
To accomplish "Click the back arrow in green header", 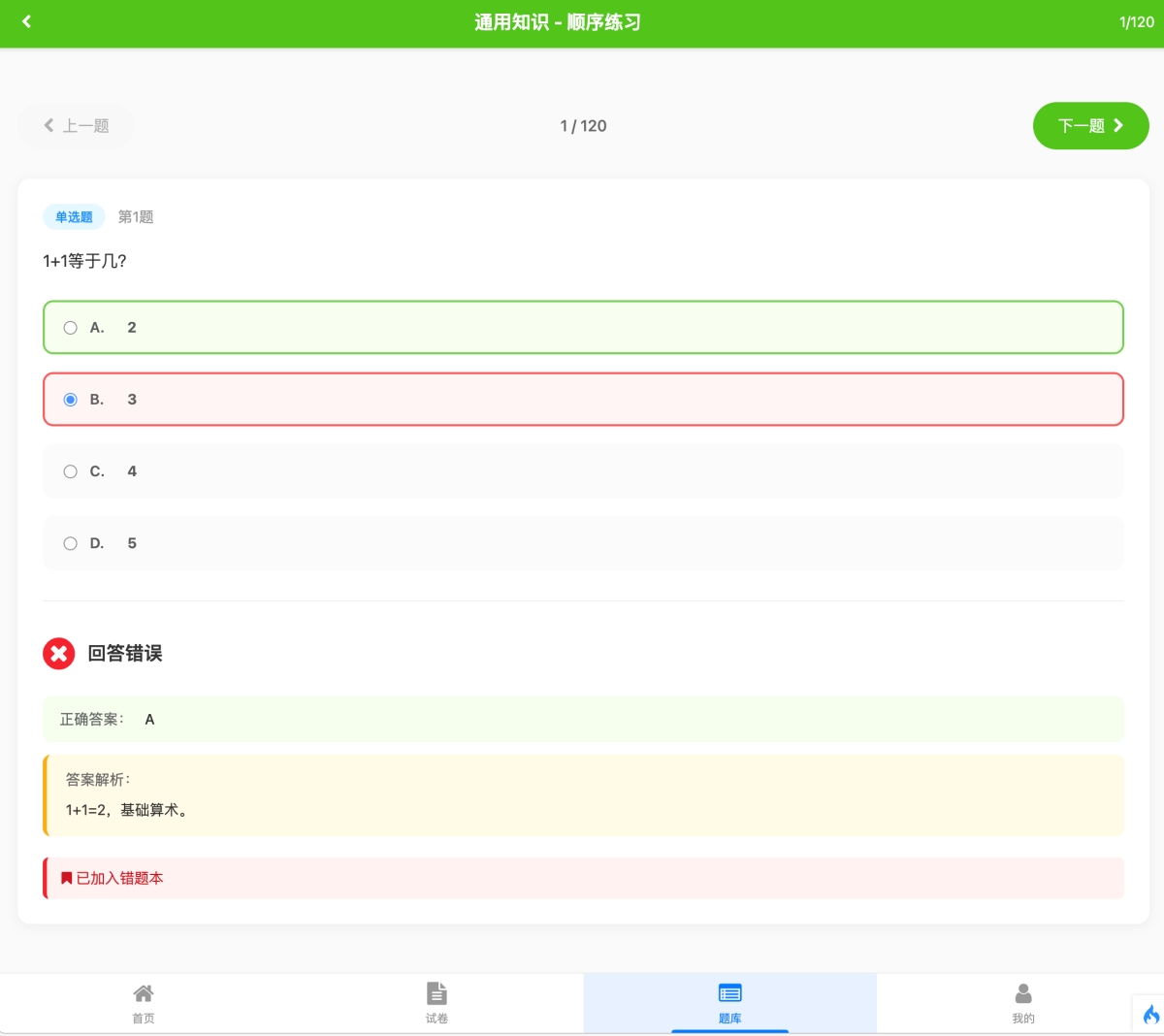I will [26, 21].
